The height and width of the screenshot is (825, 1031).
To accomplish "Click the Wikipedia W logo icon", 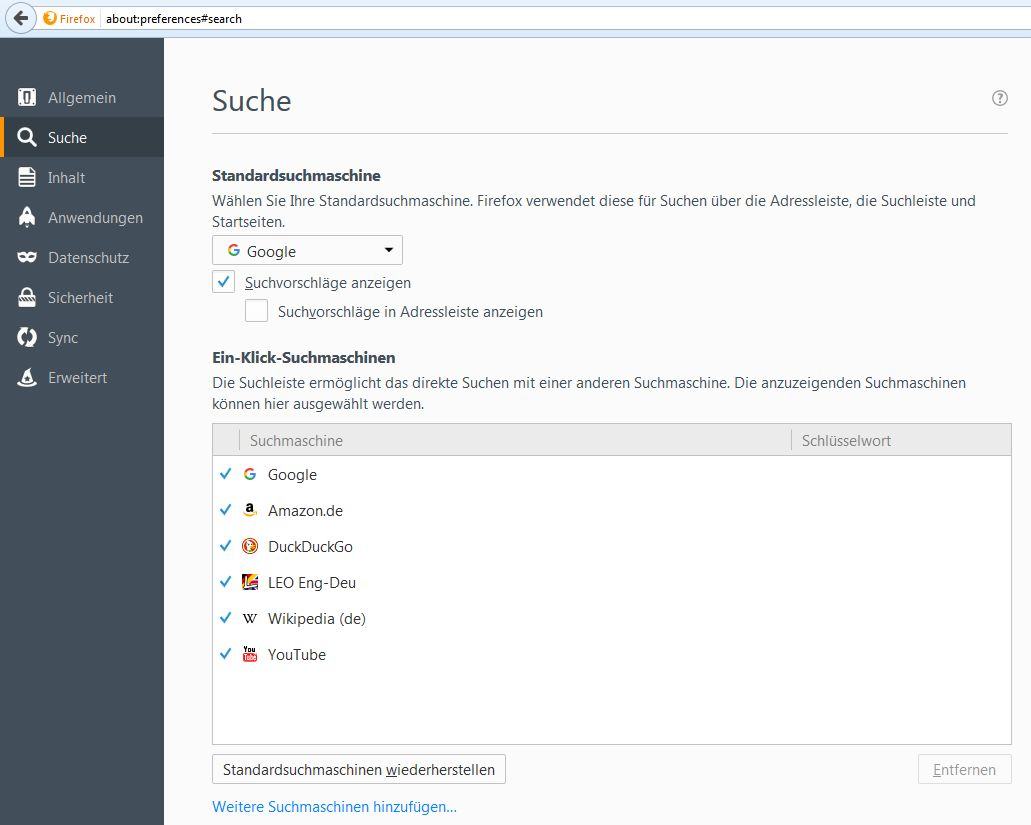I will (x=250, y=618).
